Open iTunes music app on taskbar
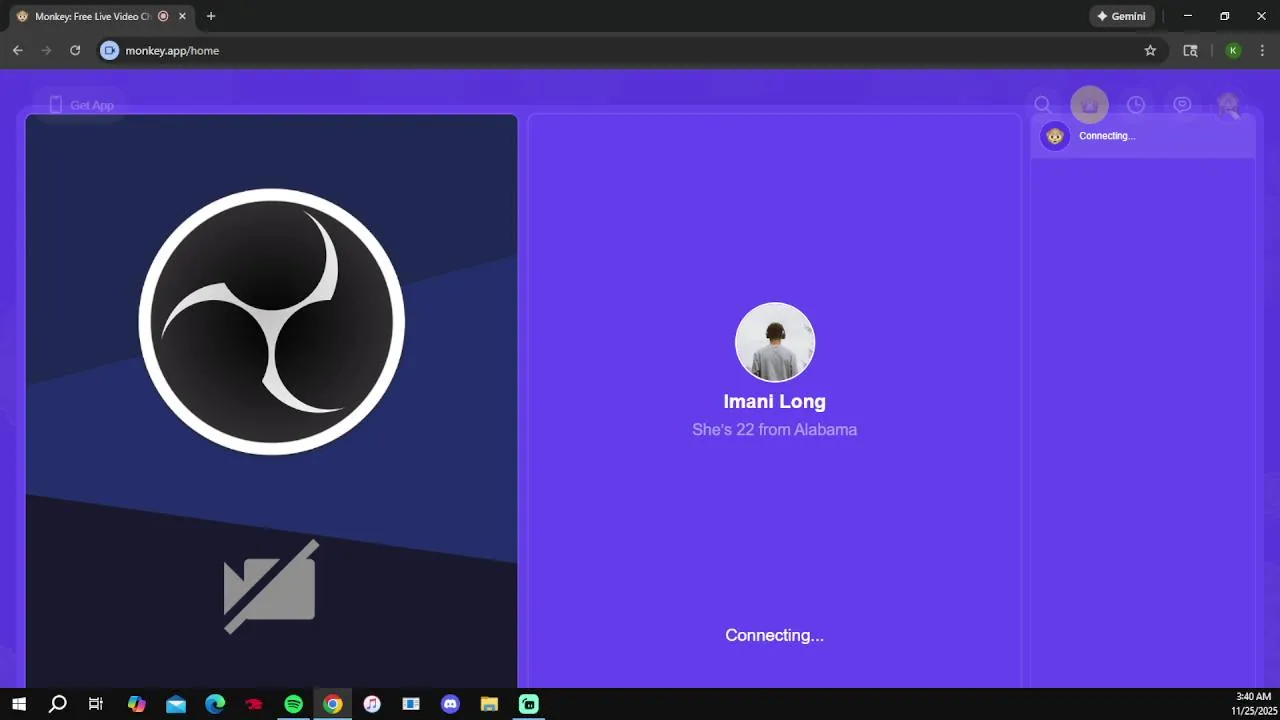Screen dimensions: 1280x720 point(372,704)
